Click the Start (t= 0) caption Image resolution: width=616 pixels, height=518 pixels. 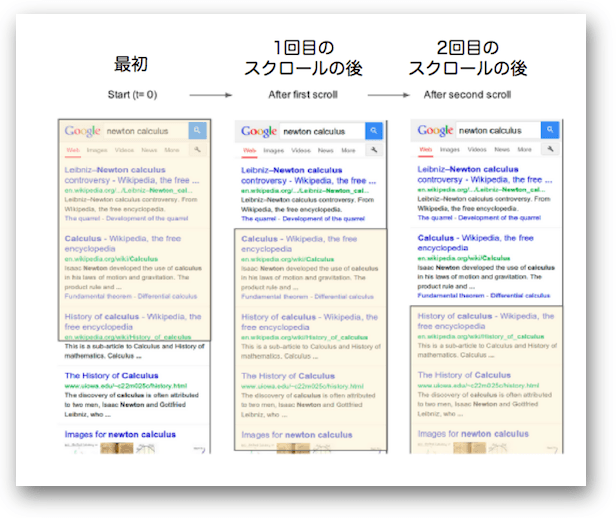pos(132,95)
